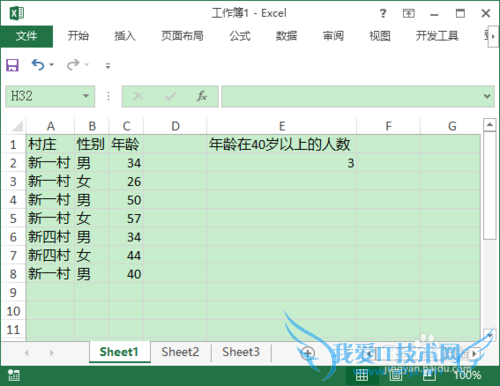Click cell C5 with value 57

(126, 218)
